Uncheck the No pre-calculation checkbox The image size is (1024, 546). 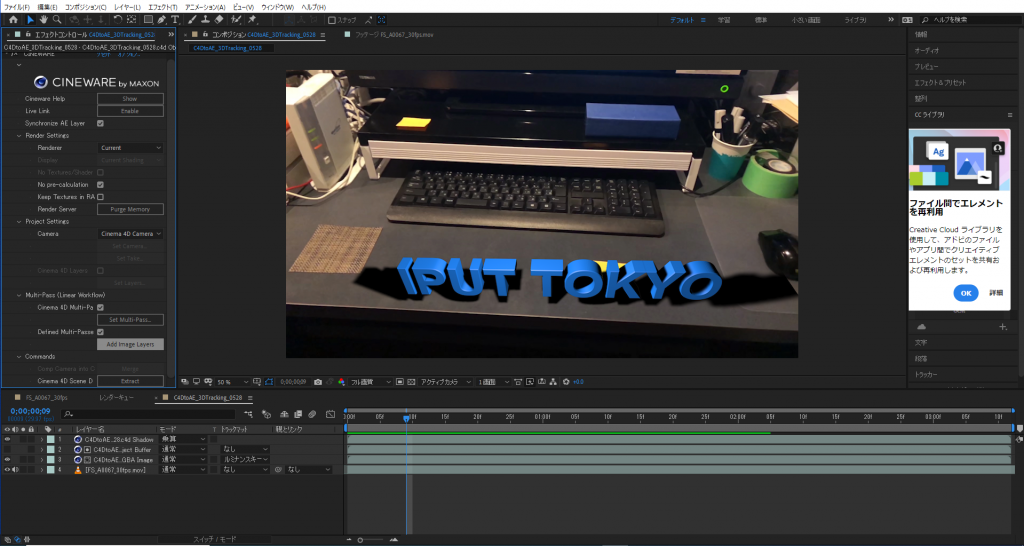100,185
